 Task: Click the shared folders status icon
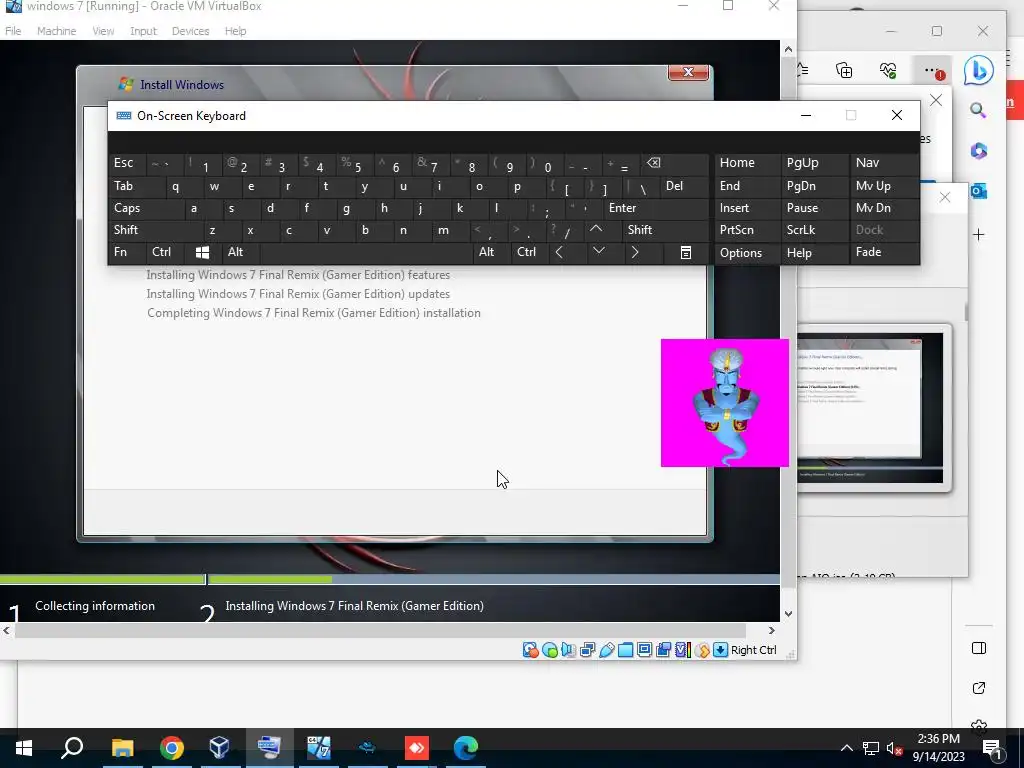click(625, 650)
